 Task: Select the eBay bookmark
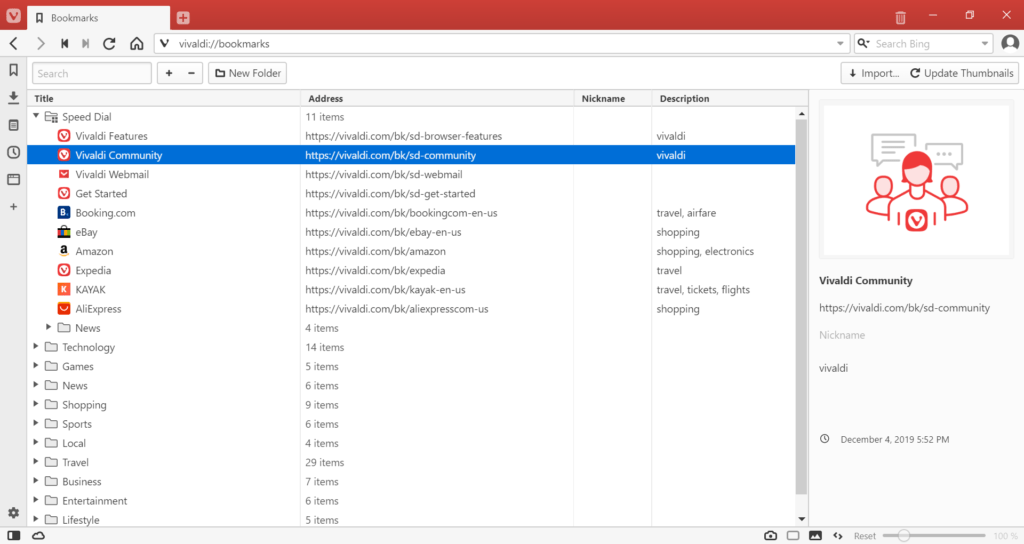tap(411, 232)
